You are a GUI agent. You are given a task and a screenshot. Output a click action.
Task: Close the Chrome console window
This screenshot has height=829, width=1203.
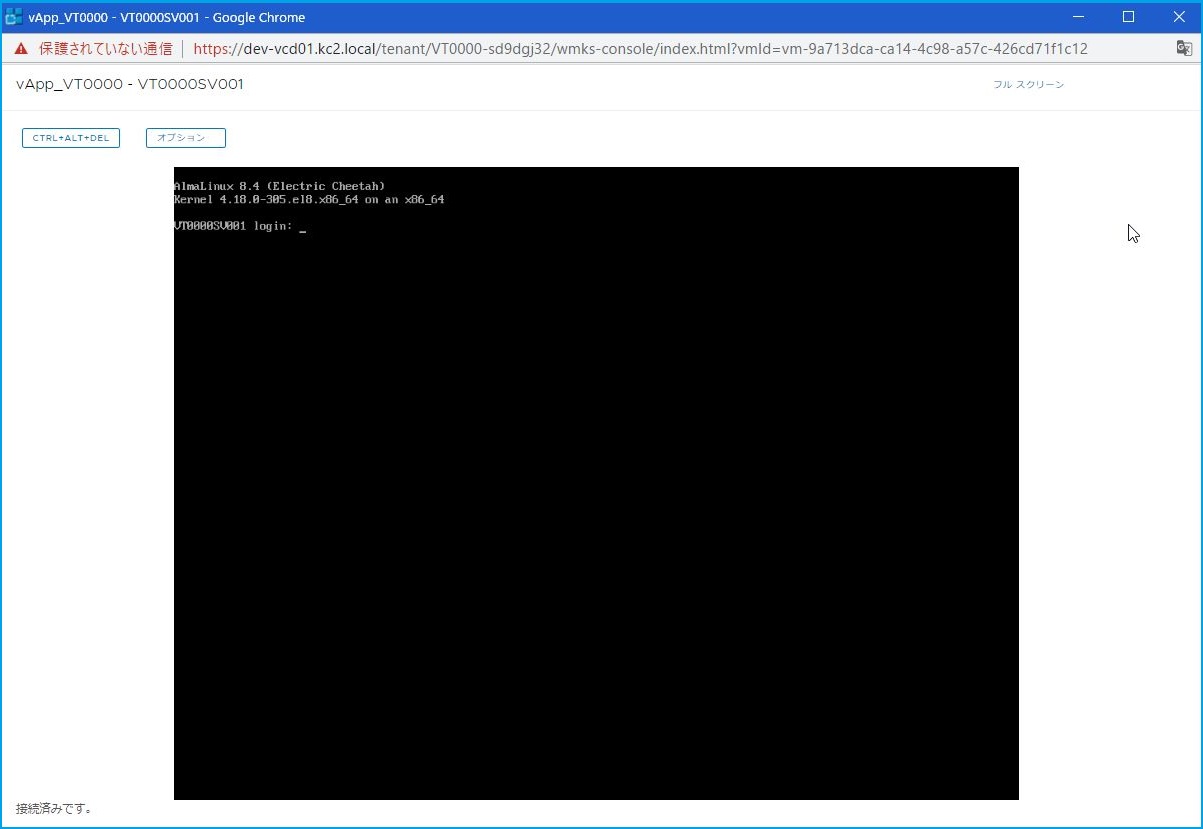tap(1177, 17)
